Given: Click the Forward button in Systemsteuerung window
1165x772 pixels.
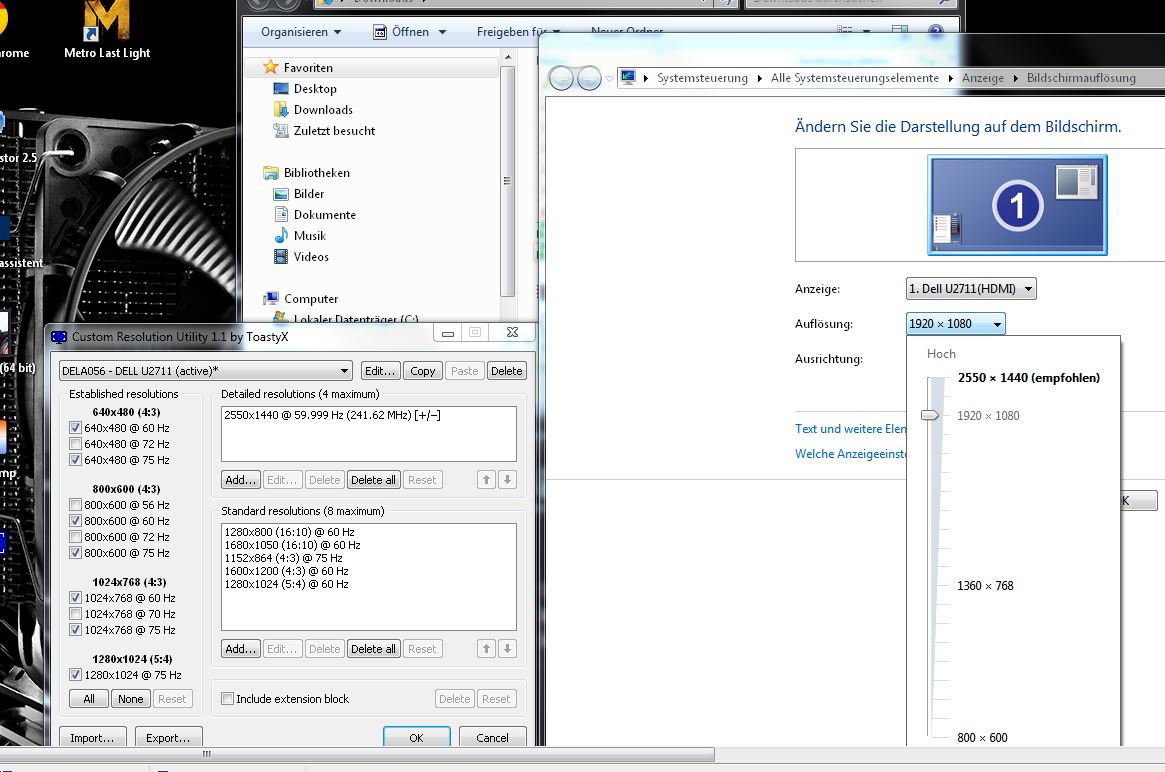Looking at the screenshot, I should [589, 77].
